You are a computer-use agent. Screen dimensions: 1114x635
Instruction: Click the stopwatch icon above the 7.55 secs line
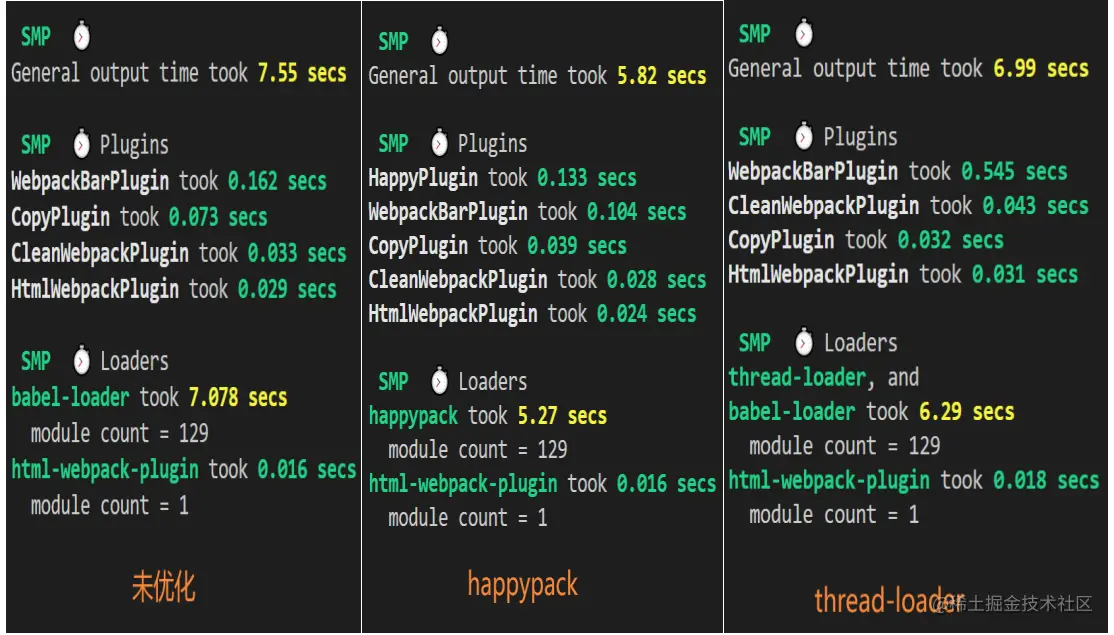pyautogui.click(x=82, y=36)
